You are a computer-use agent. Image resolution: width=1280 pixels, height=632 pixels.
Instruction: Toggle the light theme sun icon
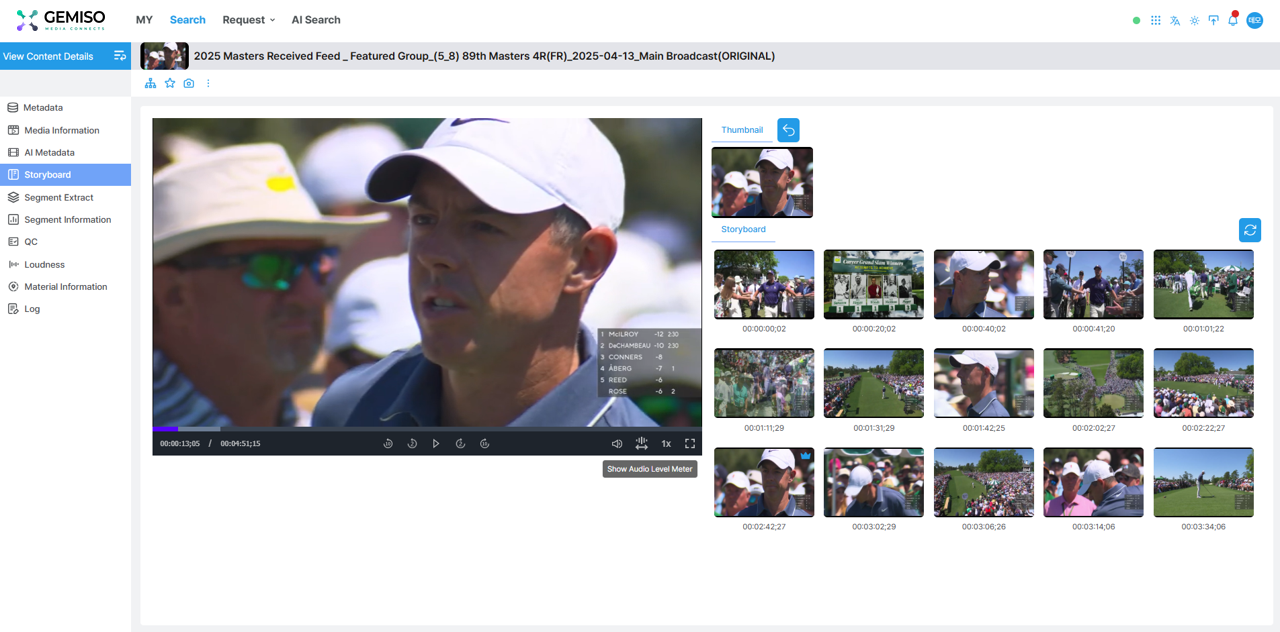point(1194,20)
